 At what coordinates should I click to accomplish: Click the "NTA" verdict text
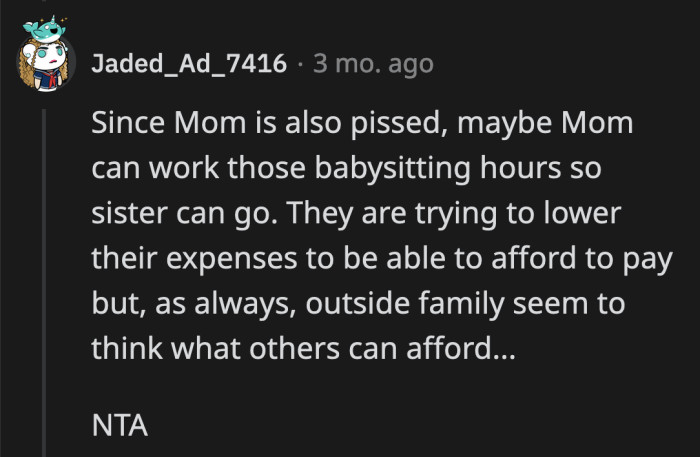pyautogui.click(x=119, y=427)
